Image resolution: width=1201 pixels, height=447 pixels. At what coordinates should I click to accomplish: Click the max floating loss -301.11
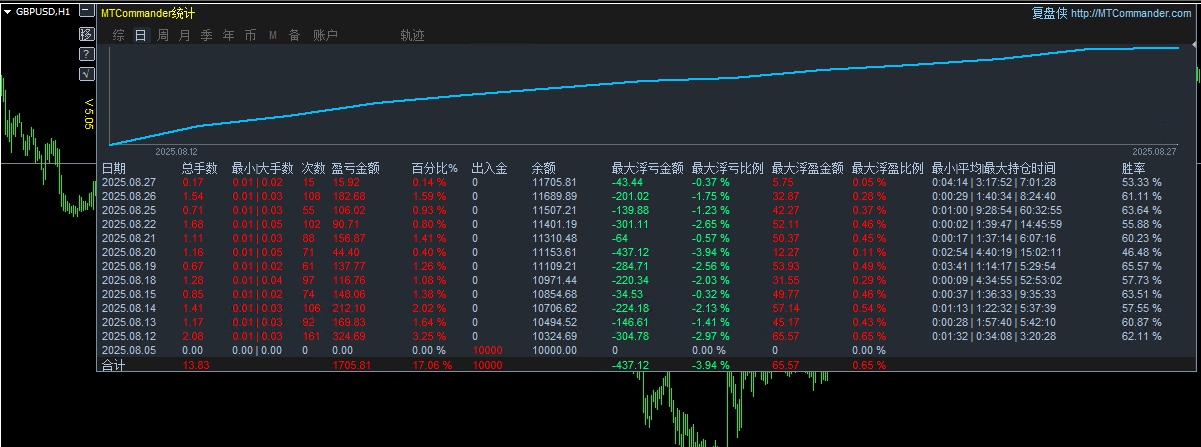[631, 224]
